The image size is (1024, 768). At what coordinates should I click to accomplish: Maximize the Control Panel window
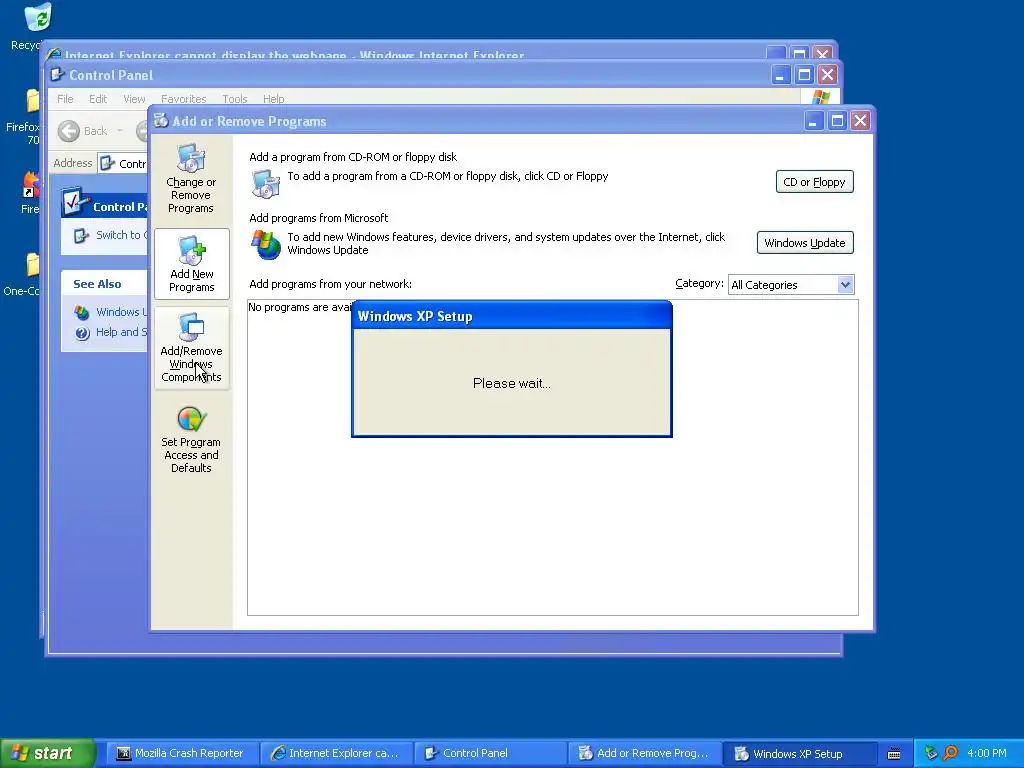[x=804, y=75]
